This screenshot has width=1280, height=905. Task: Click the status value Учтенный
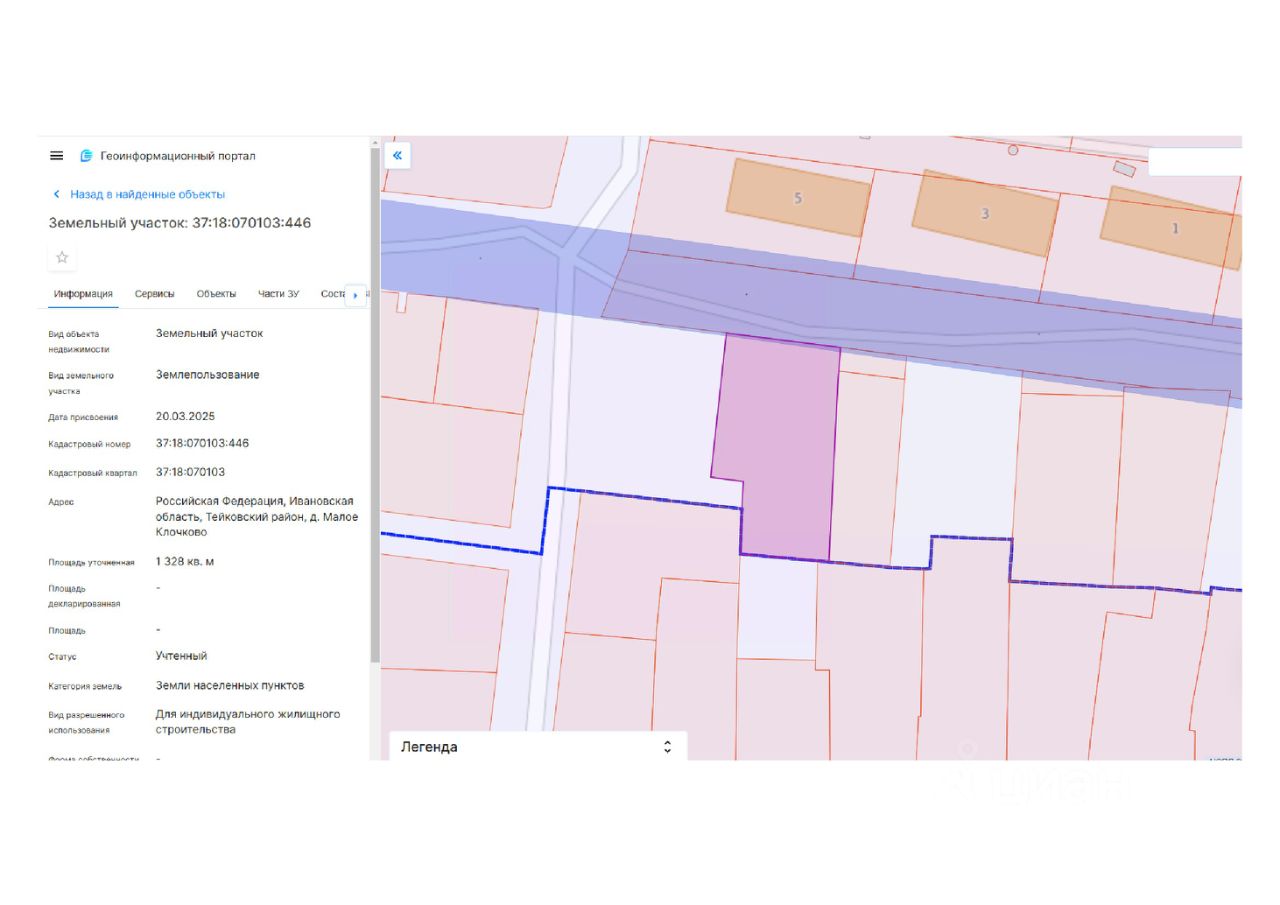click(181, 656)
